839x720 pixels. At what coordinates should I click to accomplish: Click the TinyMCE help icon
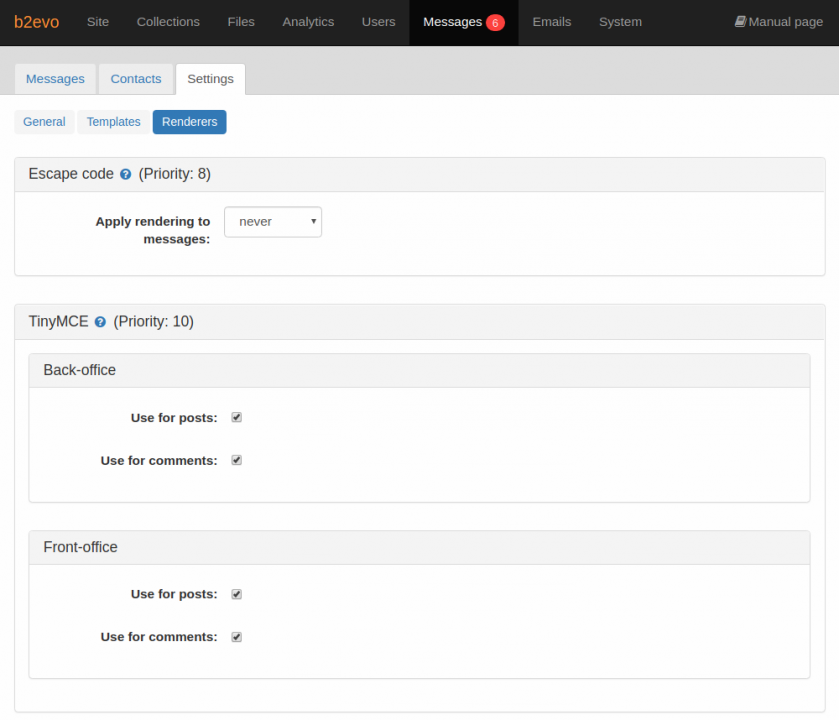[x=100, y=322]
